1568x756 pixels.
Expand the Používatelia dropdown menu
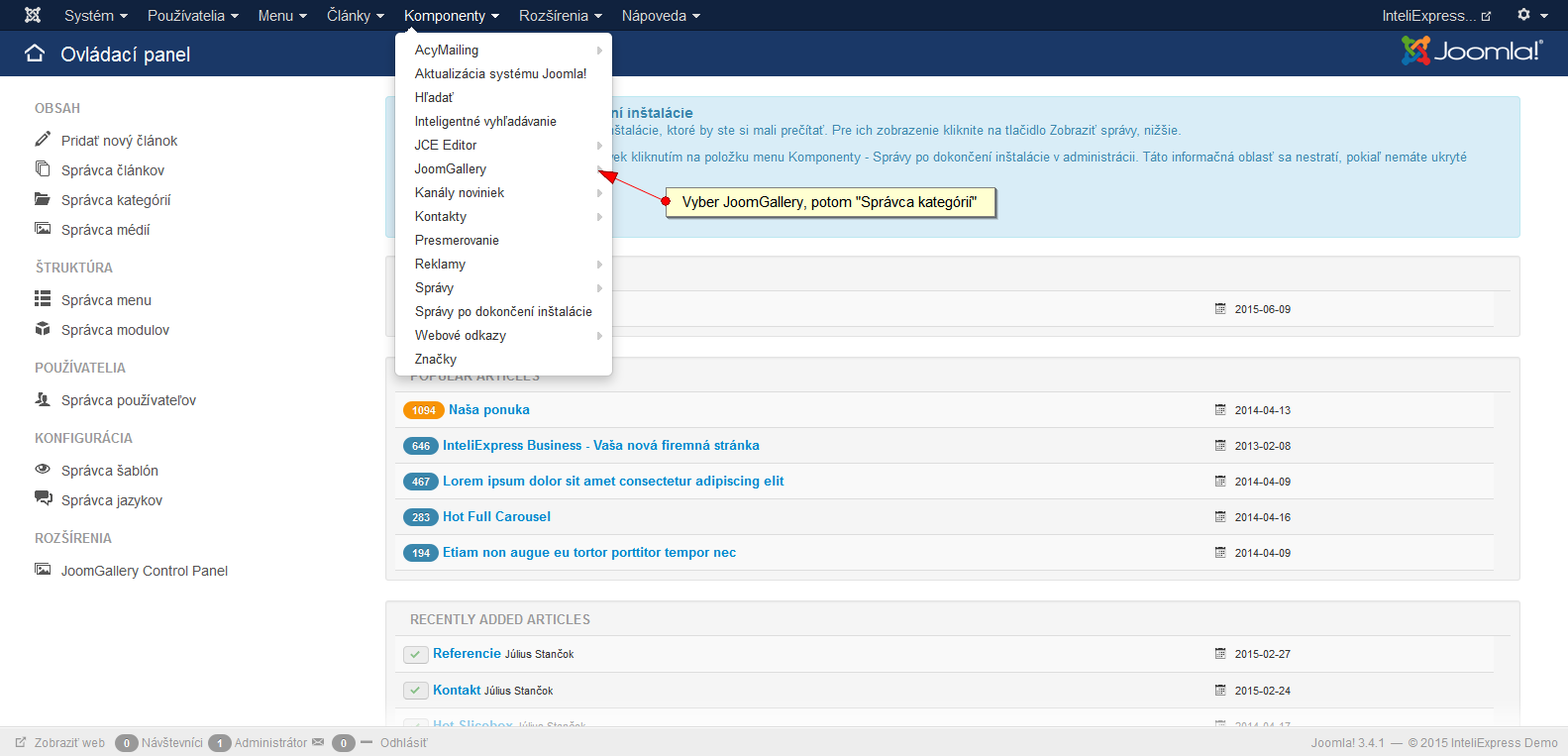tap(193, 16)
